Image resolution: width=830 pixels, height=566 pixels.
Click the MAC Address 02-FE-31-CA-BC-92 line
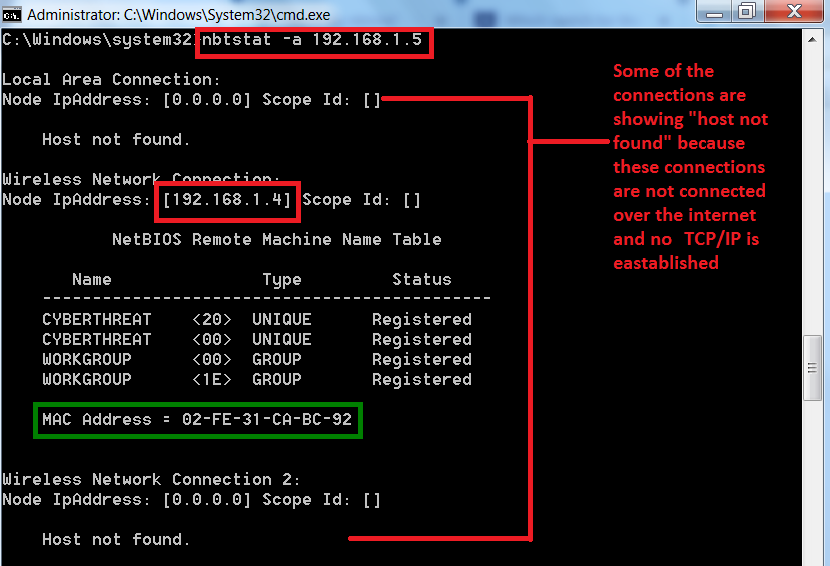(x=197, y=420)
